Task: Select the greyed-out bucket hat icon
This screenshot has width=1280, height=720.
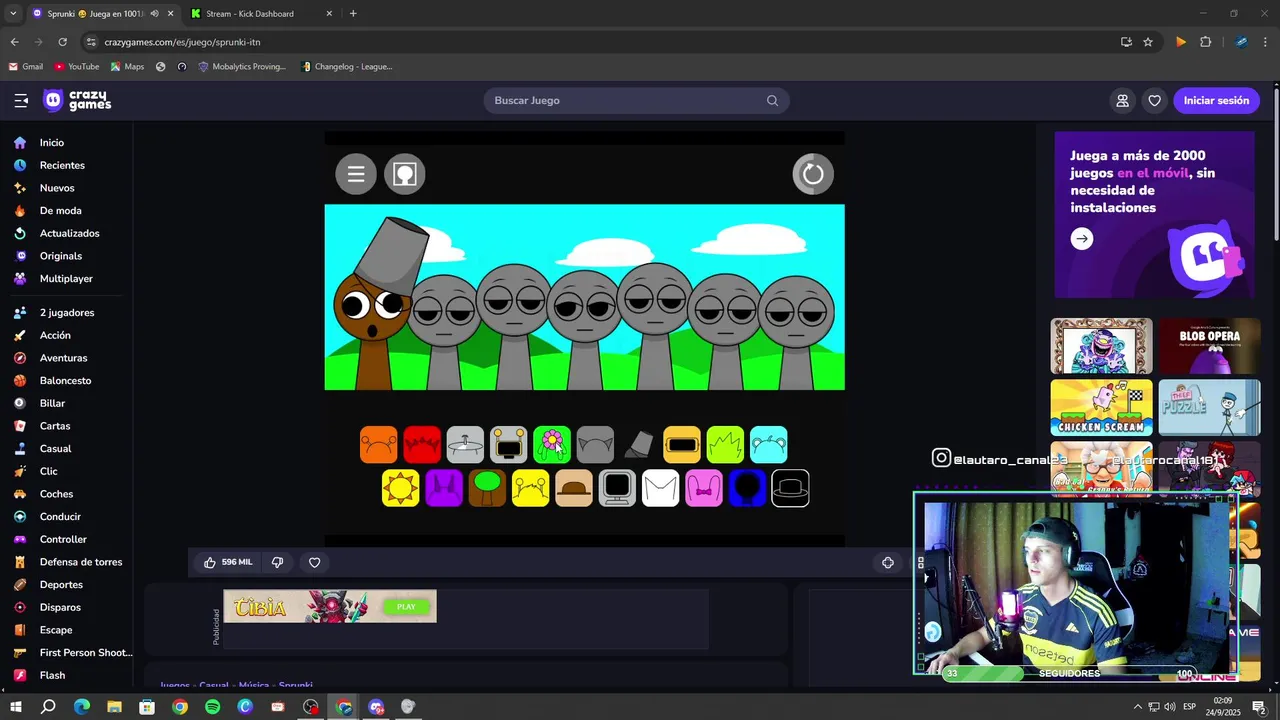Action: (639, 445)
